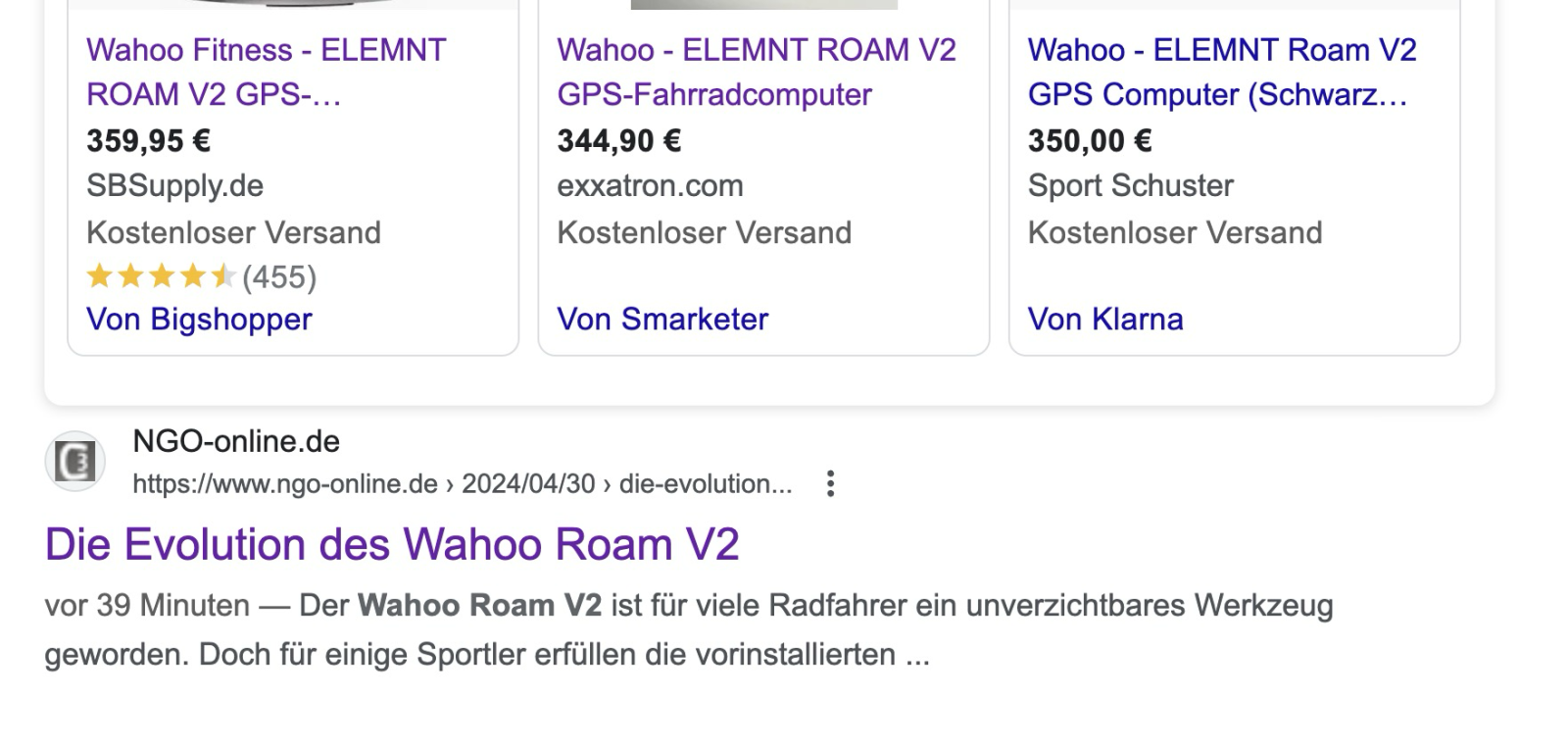
Task: Click the exxatron.com seller name
Action: click(650, 186)
